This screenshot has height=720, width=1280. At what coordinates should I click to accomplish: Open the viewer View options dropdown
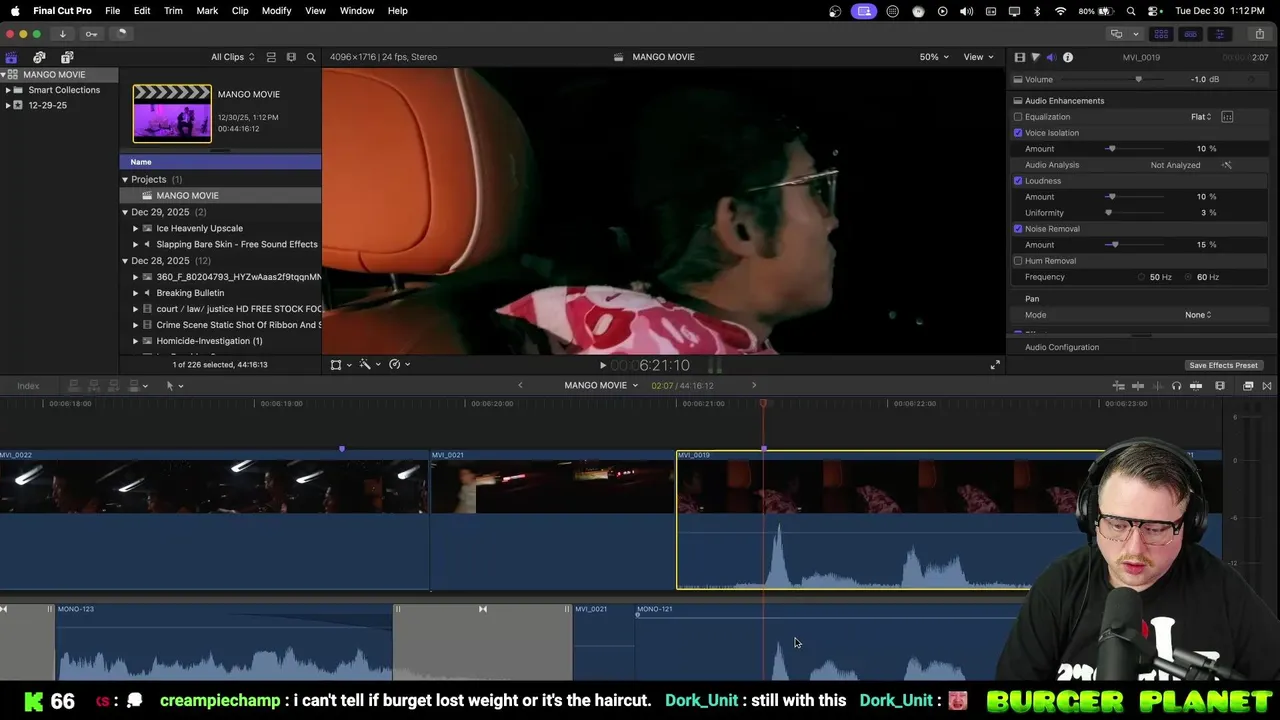978,57
